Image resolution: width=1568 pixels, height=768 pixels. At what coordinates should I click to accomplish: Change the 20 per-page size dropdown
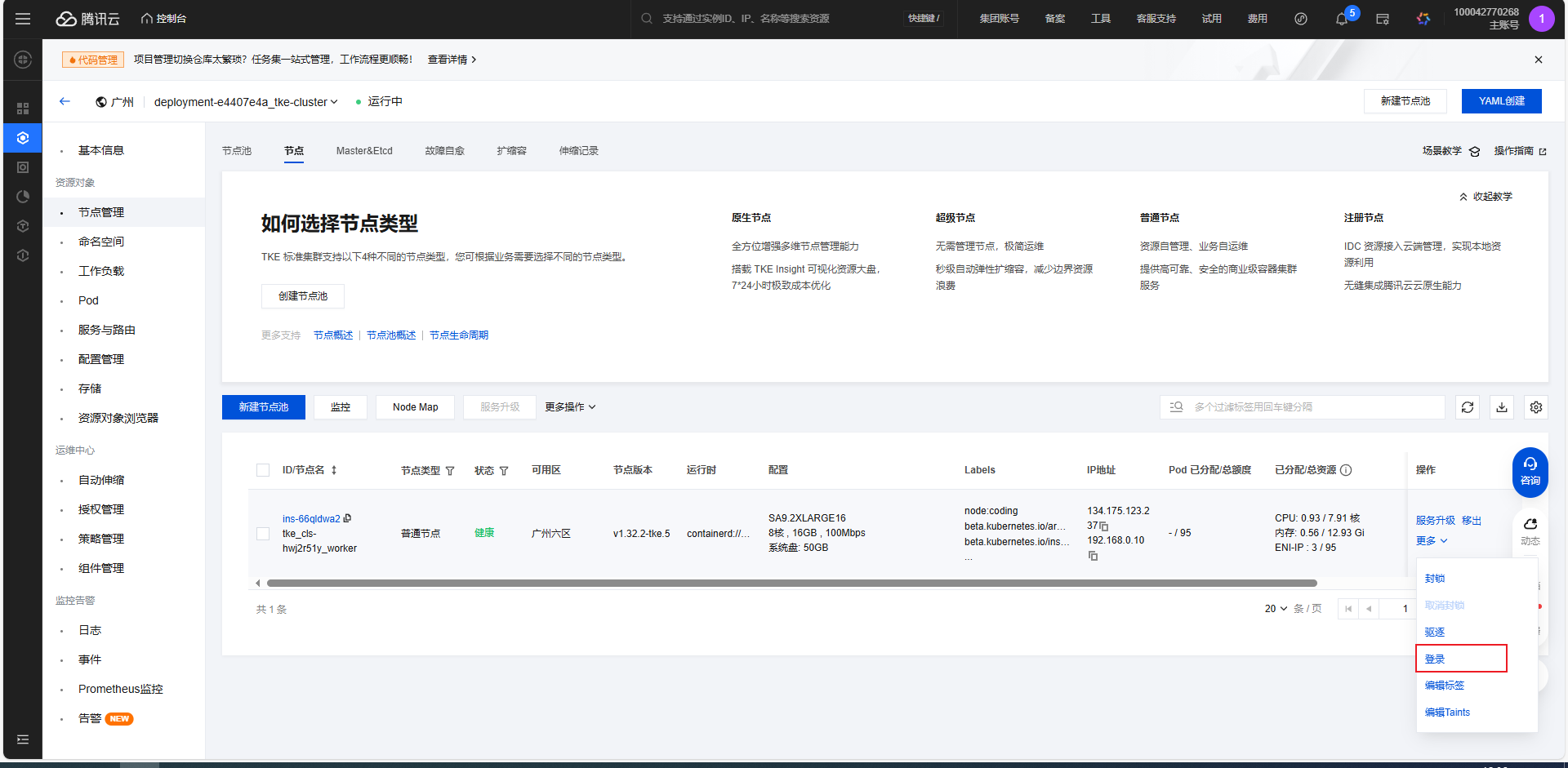tap(1276, 609)
